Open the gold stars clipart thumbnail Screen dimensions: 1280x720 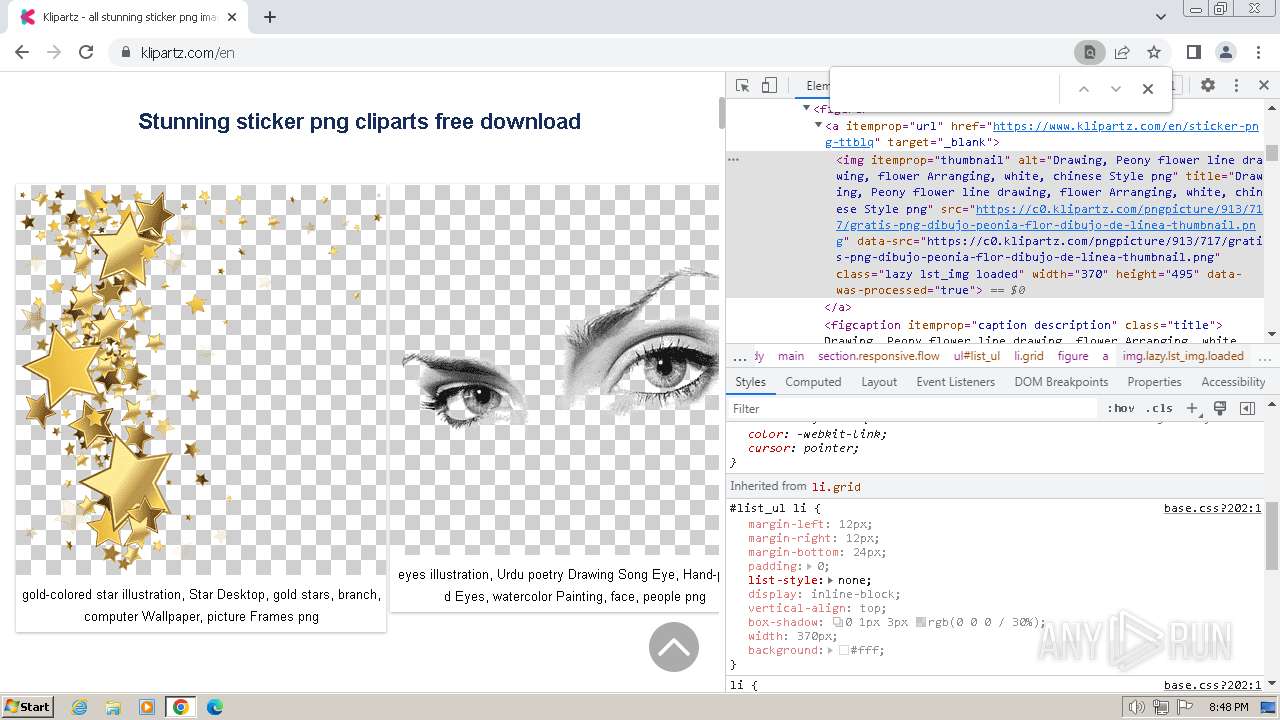[x=201, y=380]
